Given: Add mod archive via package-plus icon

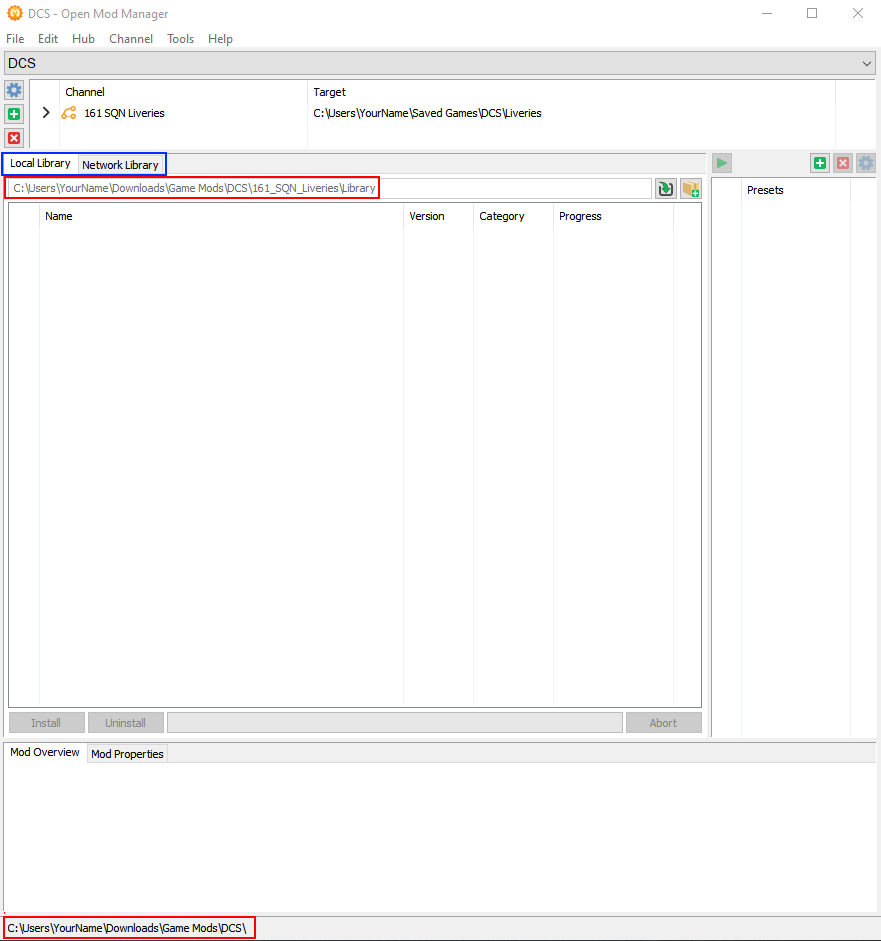Looking at the screenshot, I should click(690, 188).
